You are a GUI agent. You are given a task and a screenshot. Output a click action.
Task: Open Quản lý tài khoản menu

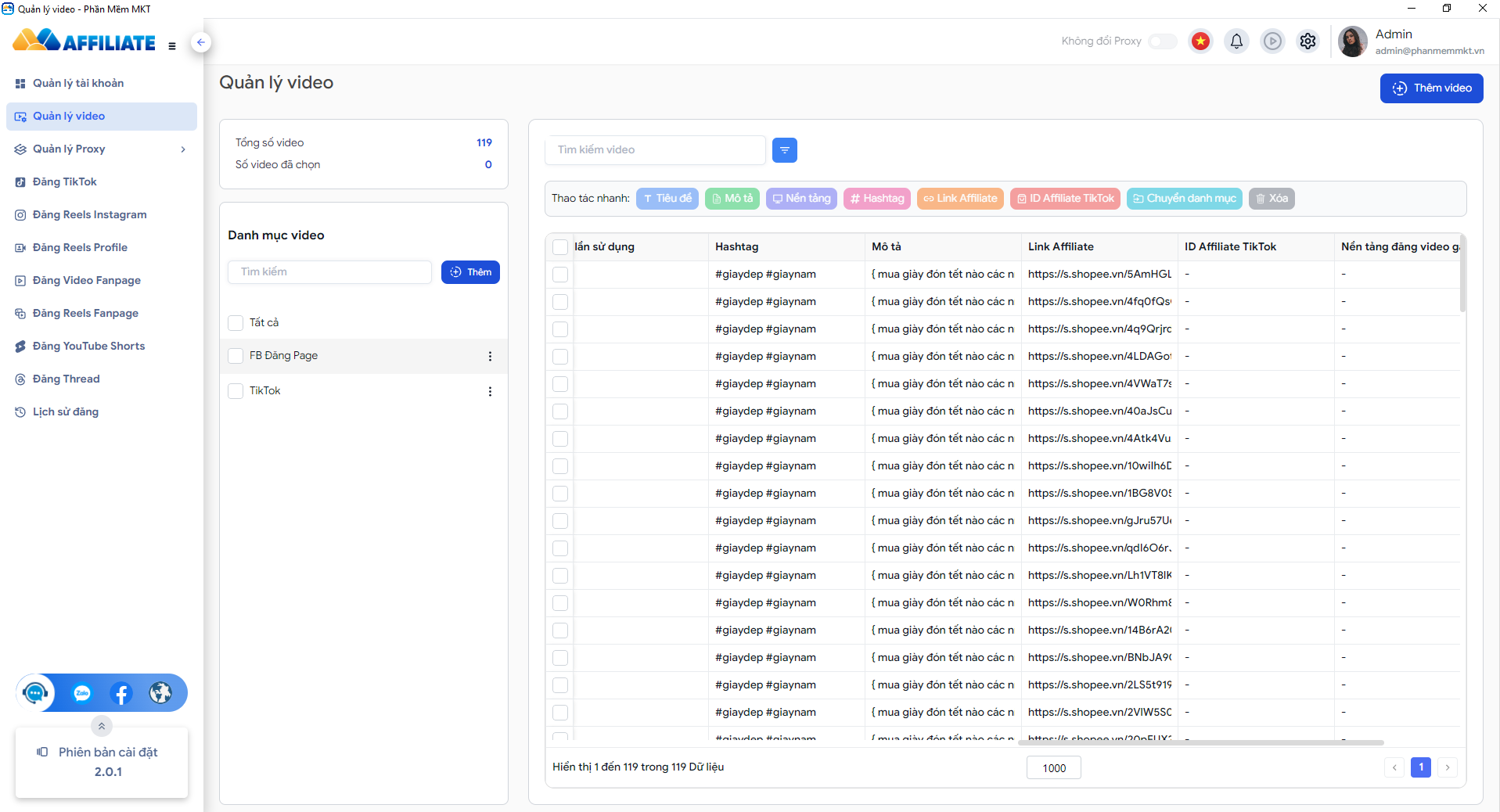pos(102,83)
